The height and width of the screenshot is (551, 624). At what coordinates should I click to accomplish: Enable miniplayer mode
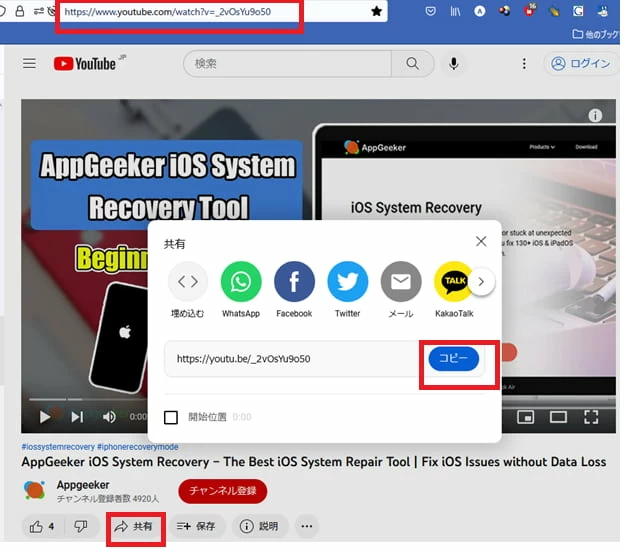point(525,417)
